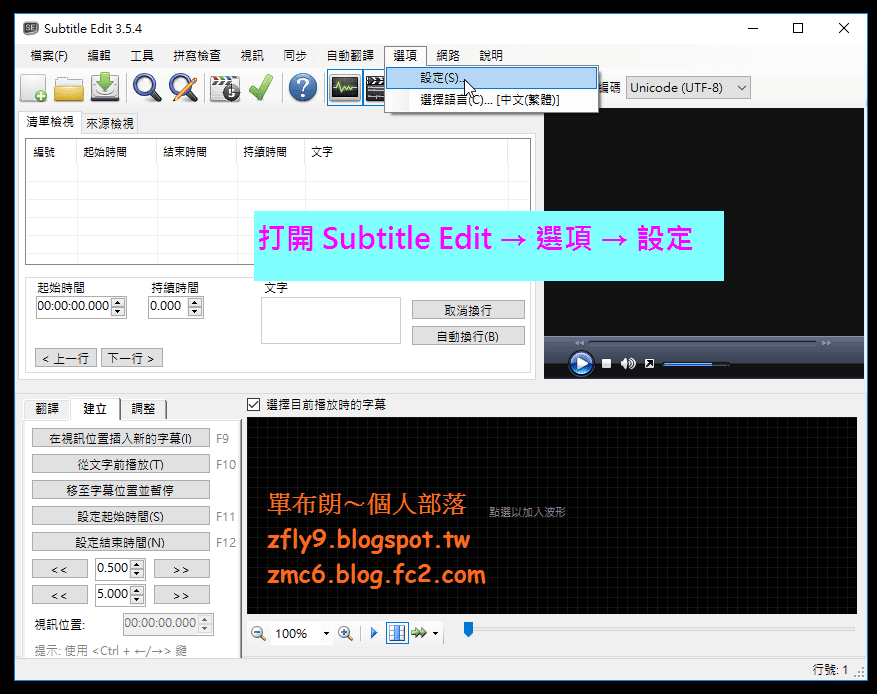
Task: Click the waveform play triangle icon
Action: (374, 633)
